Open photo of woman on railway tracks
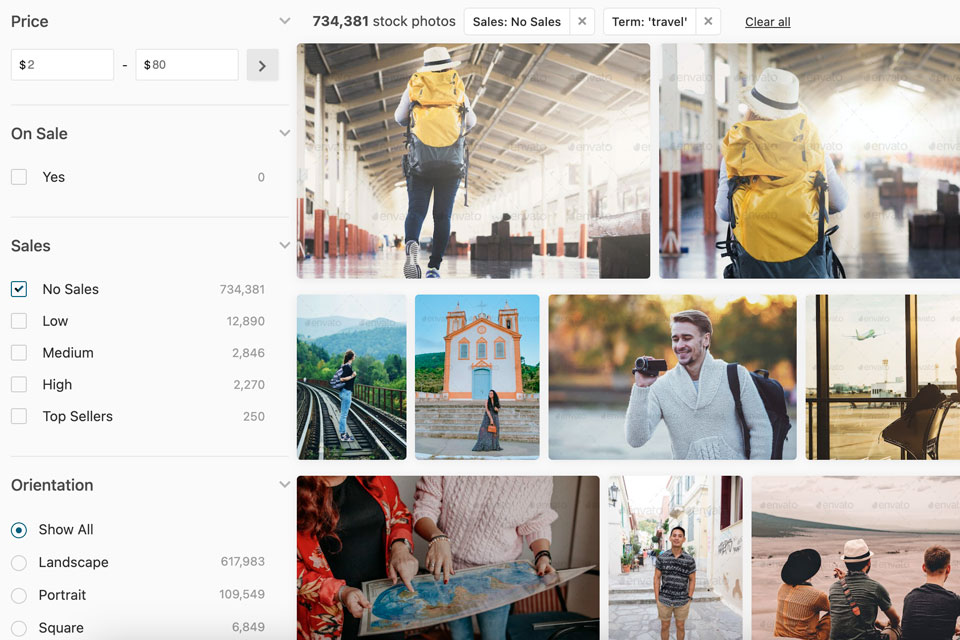The width and height of the screenshot is (960, 640). 351,377
